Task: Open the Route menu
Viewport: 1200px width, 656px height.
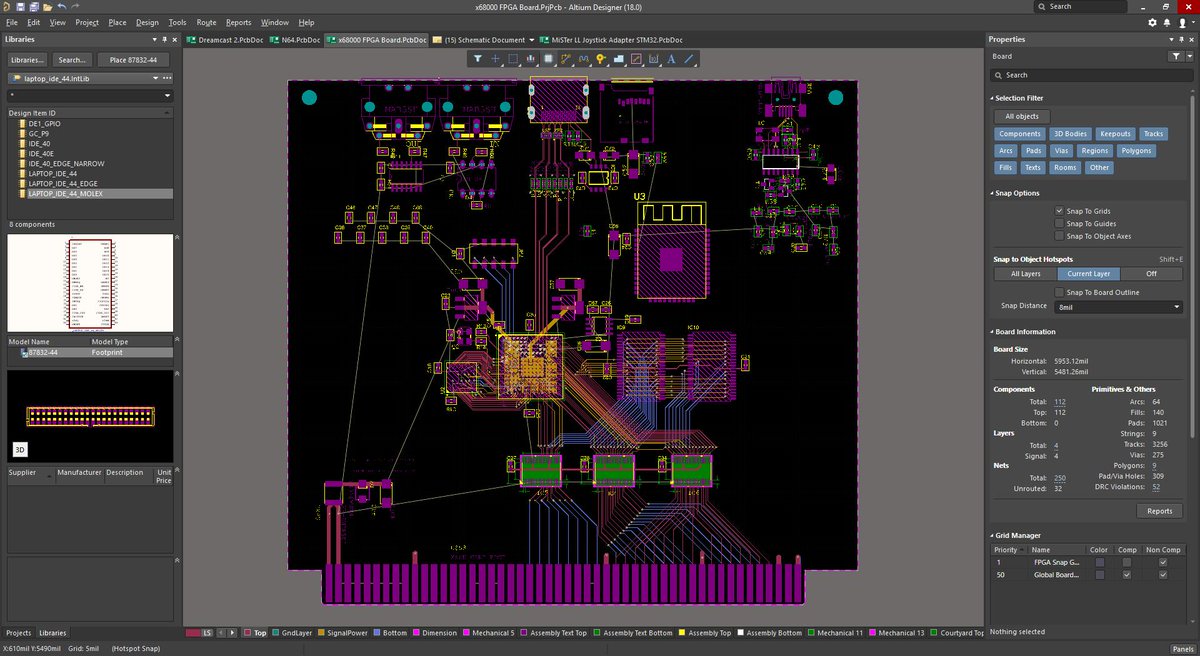Action: pyautogui.click(x=206, y=22)
